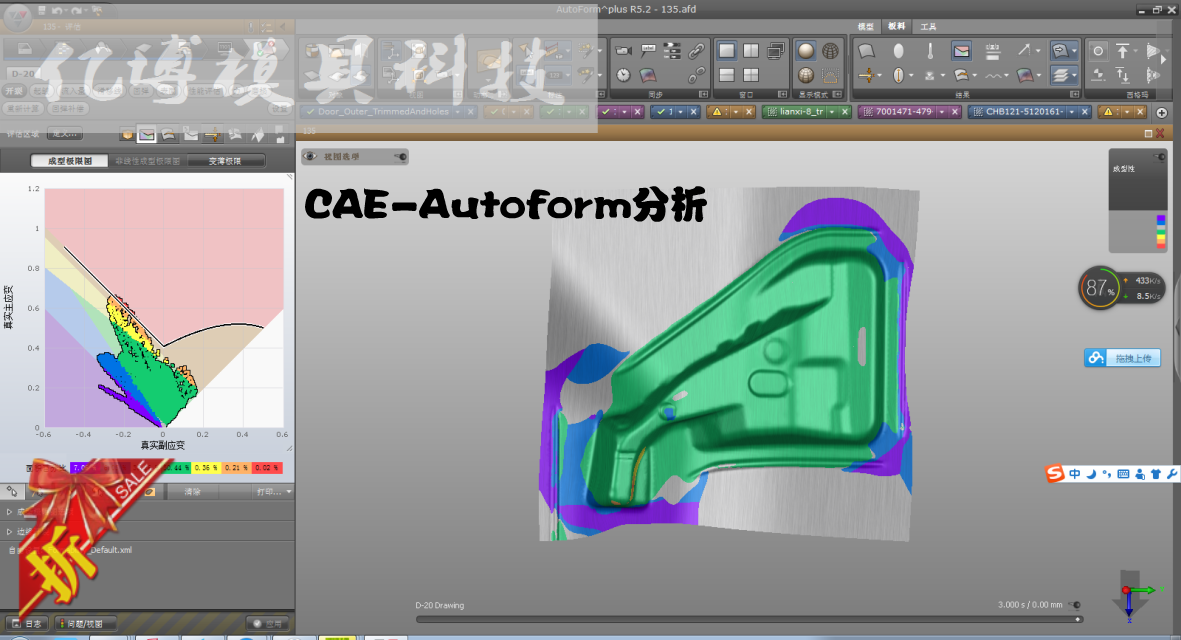
Task: Toggle the time readout pin at bottom right
Action: [x=1076, y=605]
